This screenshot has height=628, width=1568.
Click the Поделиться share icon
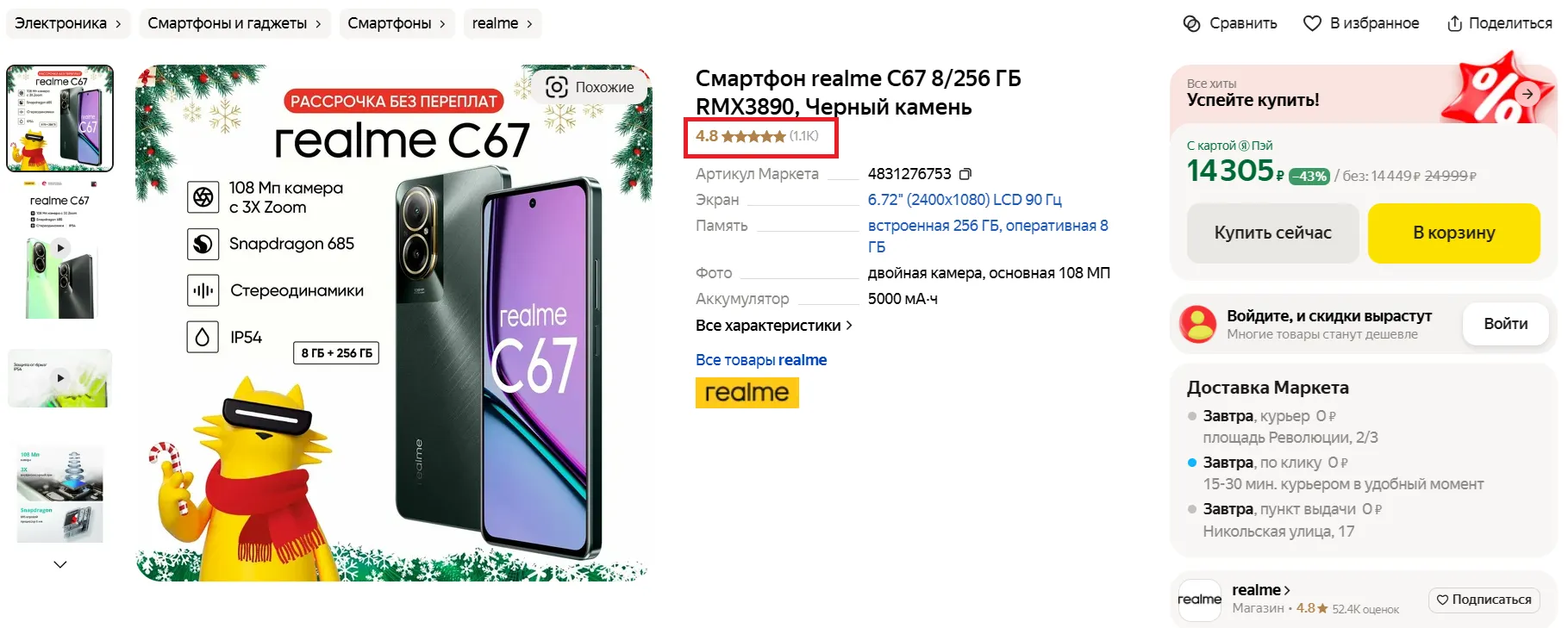point(1454,23)
